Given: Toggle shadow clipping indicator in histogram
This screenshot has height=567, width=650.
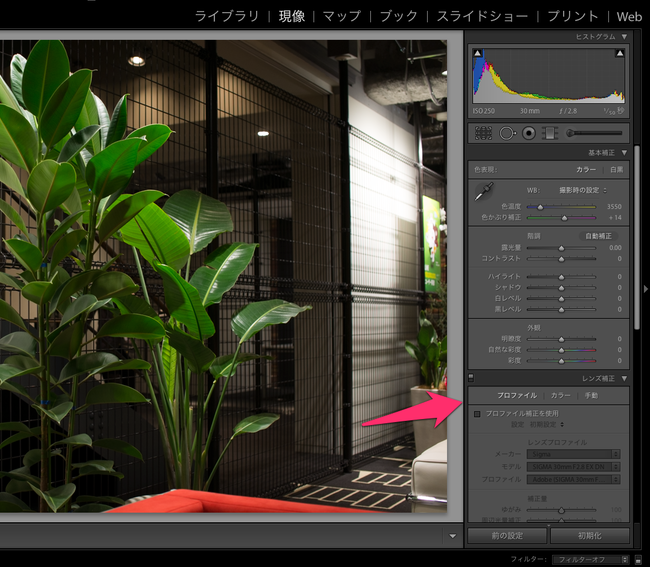Looking at the screenshot, I should click(x=478, y=53).
